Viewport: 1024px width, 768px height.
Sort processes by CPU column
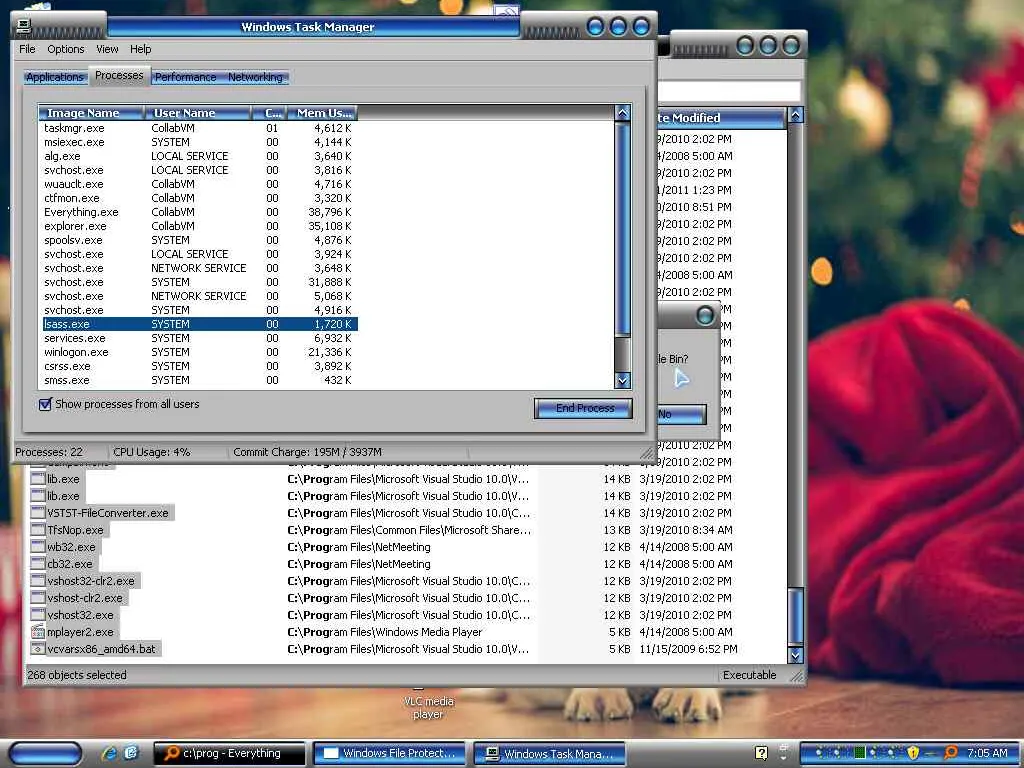(270, 113)
